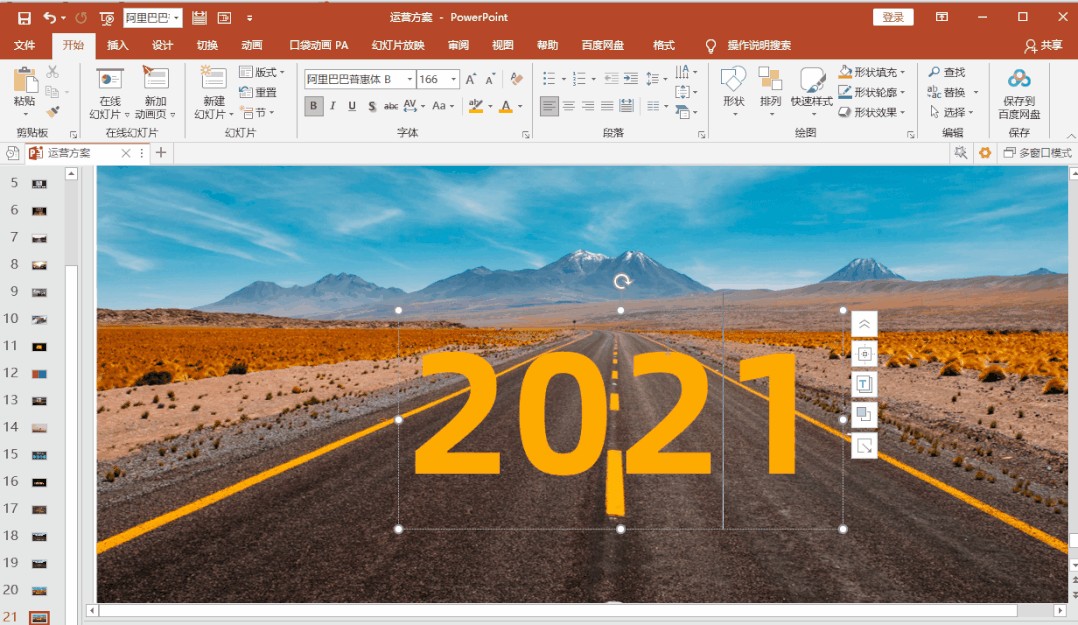This screenshot has width=1078, height=625.
Task: Toggle Strikethrough abc formatting
Action: [x=390, y=106]
